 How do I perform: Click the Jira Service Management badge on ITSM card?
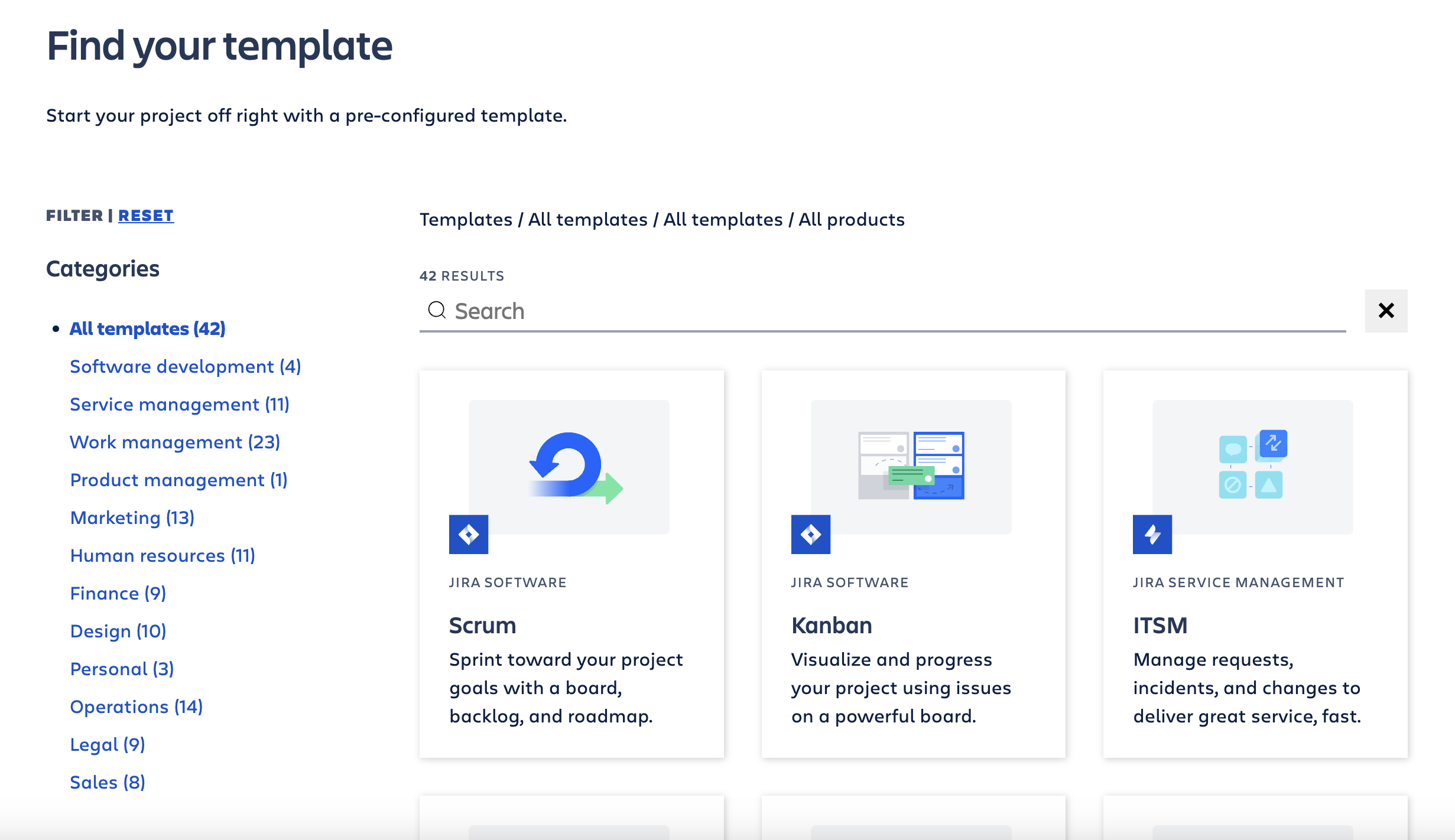pyautogui.click(x=1152, y=534)
